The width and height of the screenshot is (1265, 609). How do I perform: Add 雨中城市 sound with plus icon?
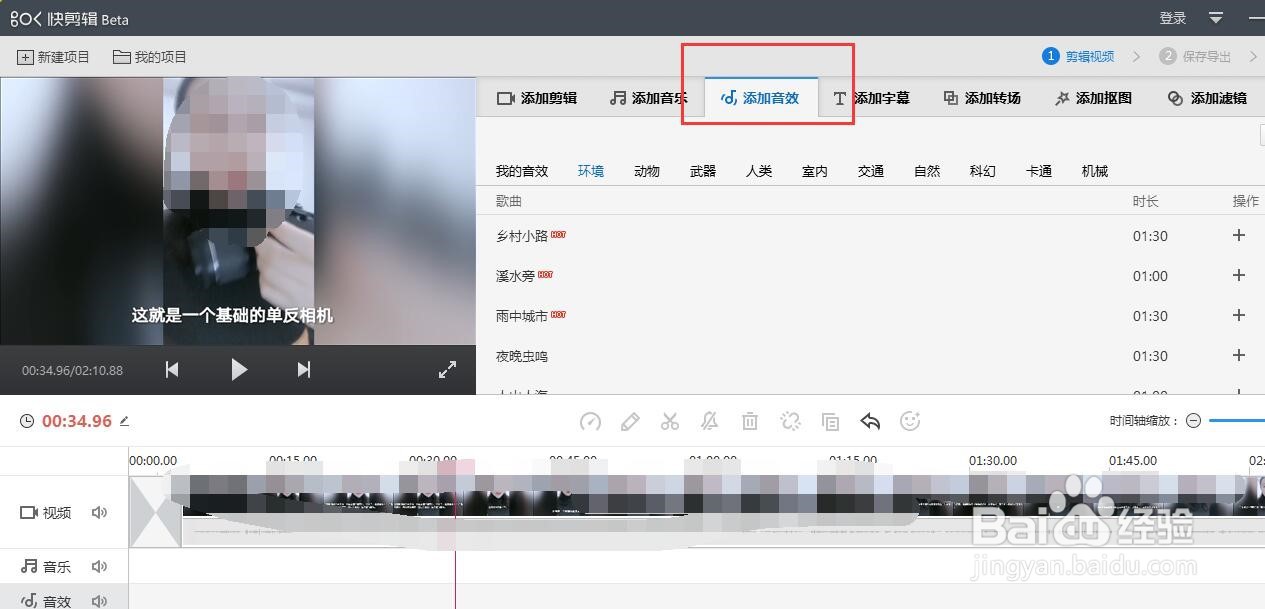pos(1239,315)
